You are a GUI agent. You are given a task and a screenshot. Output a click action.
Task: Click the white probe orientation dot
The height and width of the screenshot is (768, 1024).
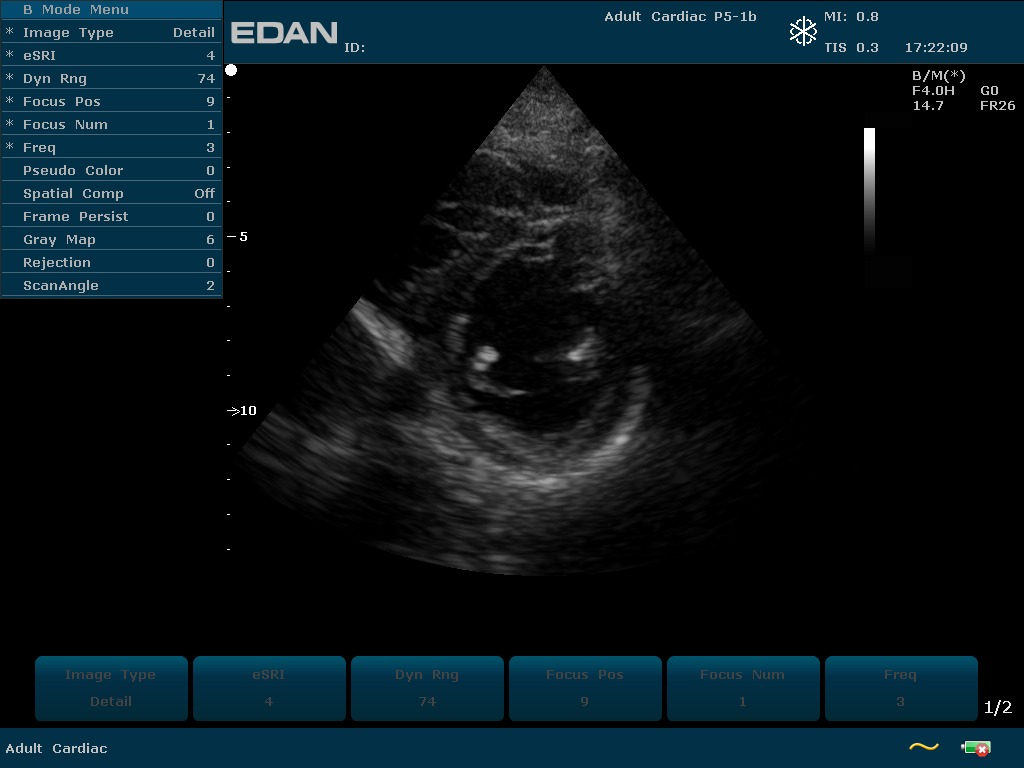pyautogui.click(x=231, y=70)
